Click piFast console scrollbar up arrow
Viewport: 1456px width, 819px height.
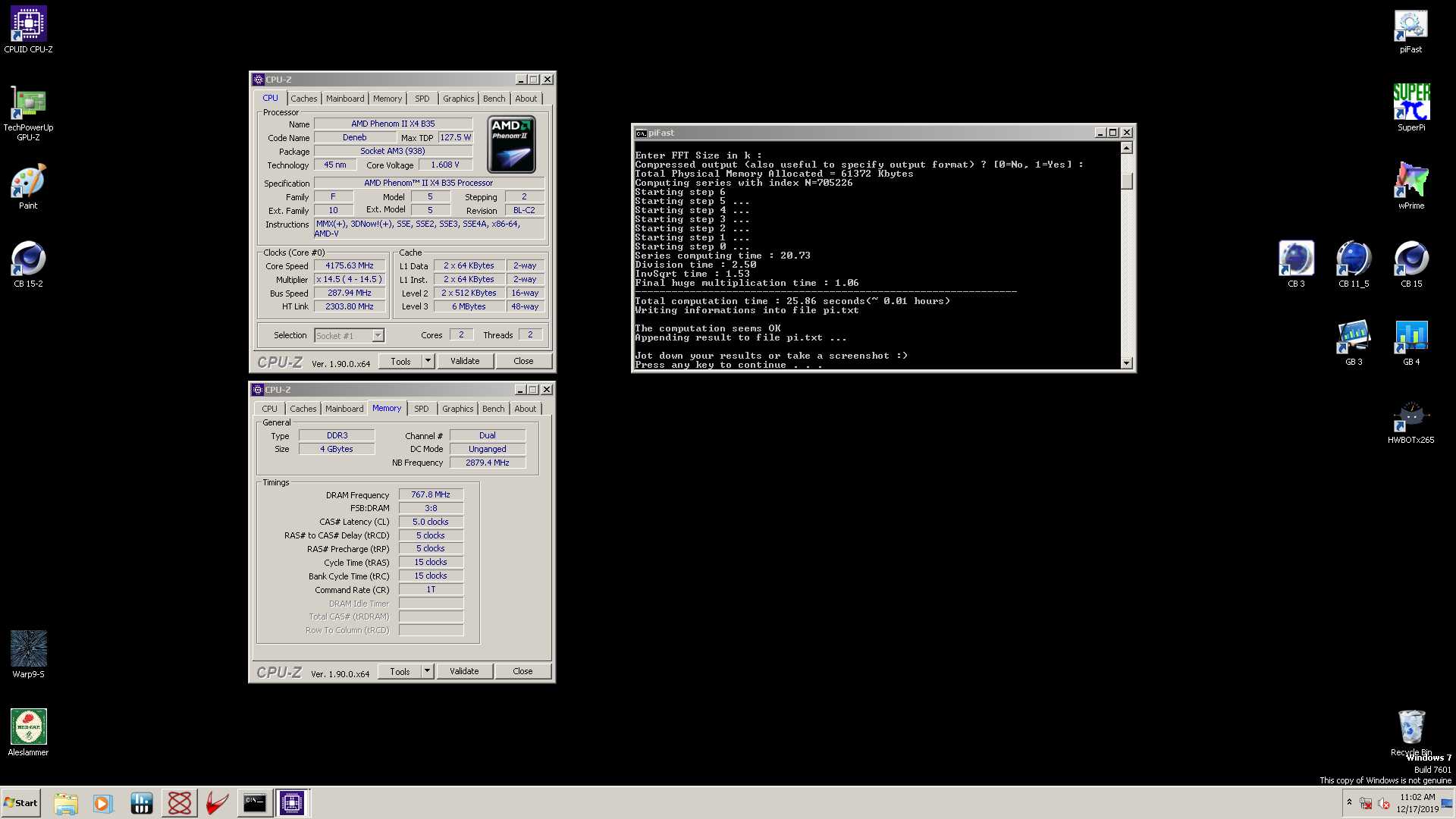(x=1127, y=149)
